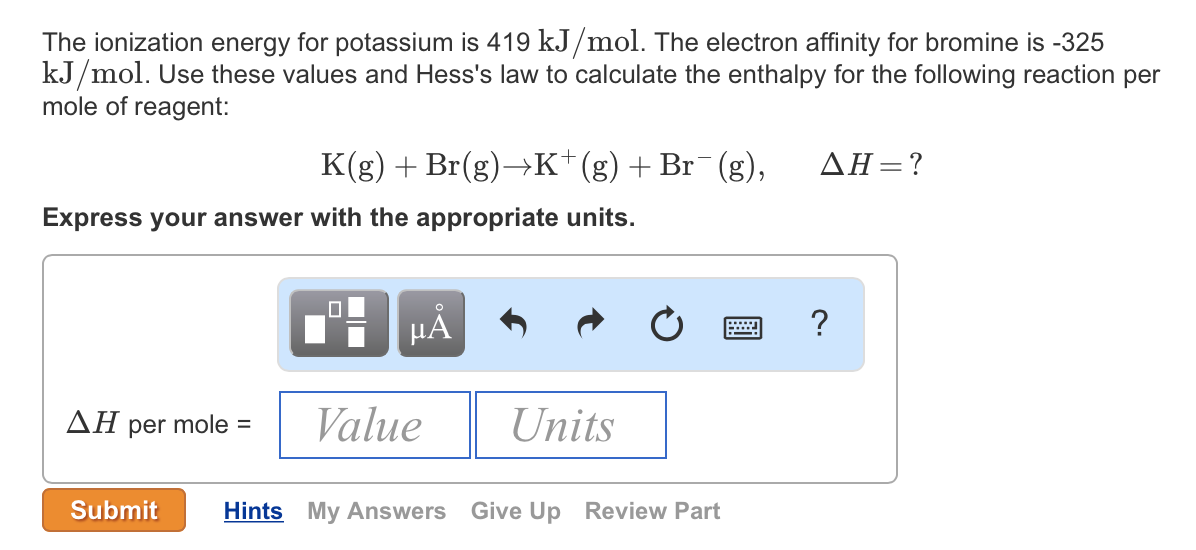Open the Hints link
Screen dimensions: 1196x550
[253, 511]
